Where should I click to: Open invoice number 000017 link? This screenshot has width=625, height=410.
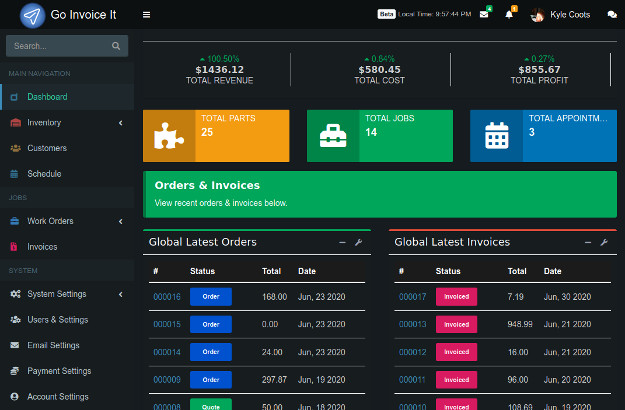tap(412, 297)
